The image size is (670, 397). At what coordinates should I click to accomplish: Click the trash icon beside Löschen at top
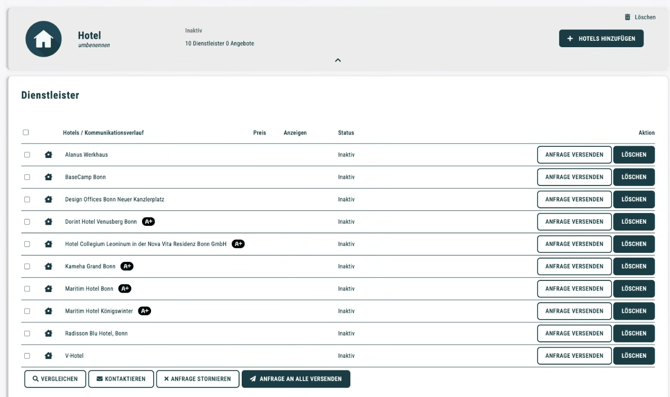pyautogui.click(x=627, y=17)
